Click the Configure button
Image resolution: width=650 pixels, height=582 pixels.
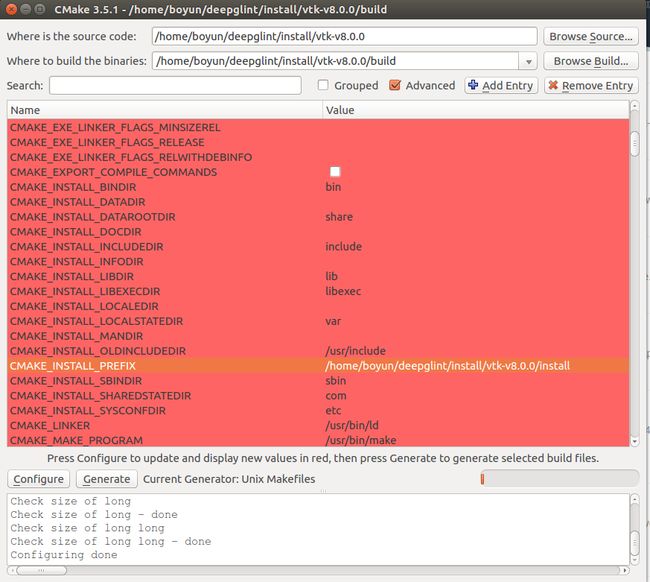tap(39, 479)
